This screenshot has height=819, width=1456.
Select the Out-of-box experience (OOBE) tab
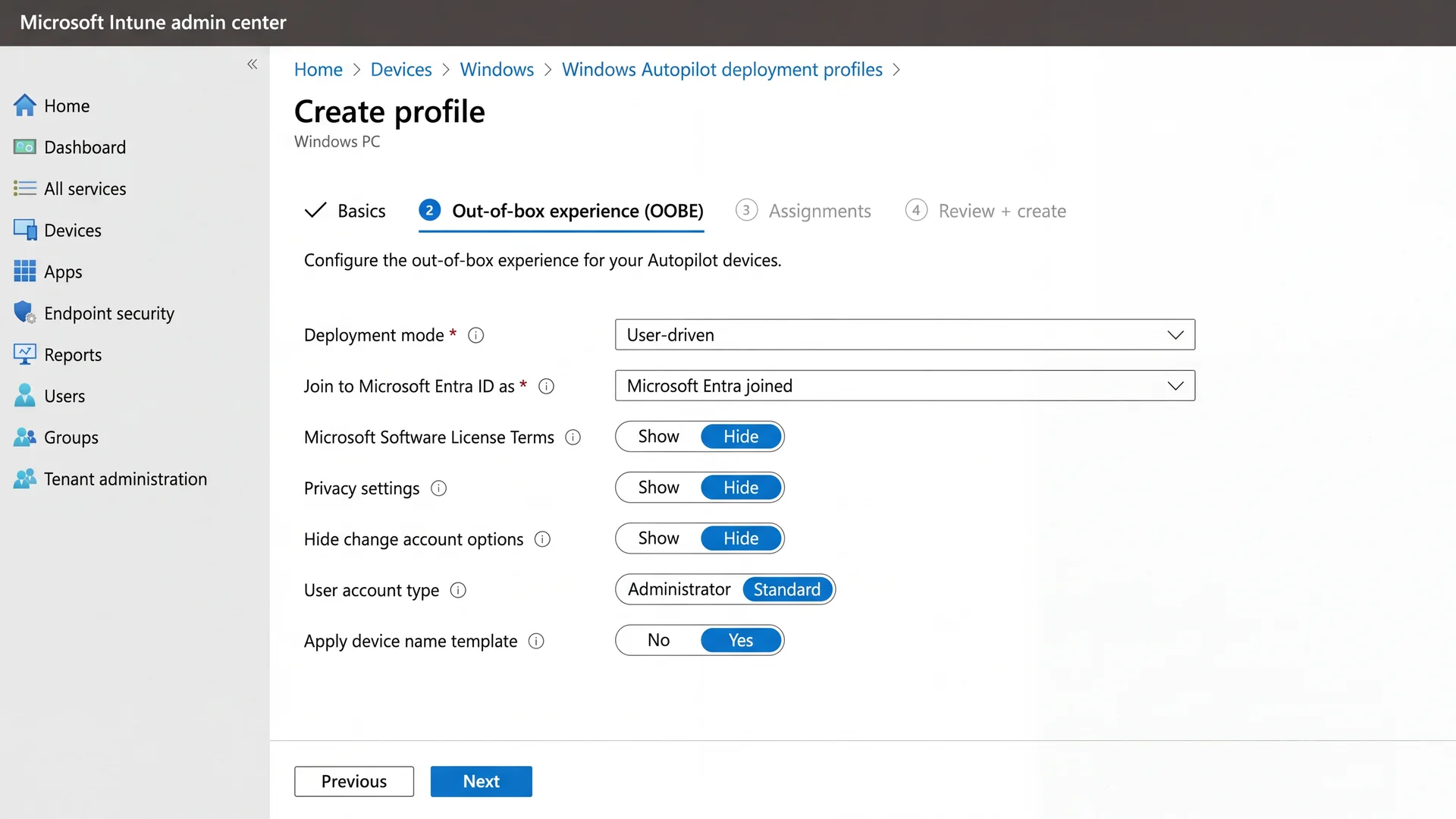(561, 211)
